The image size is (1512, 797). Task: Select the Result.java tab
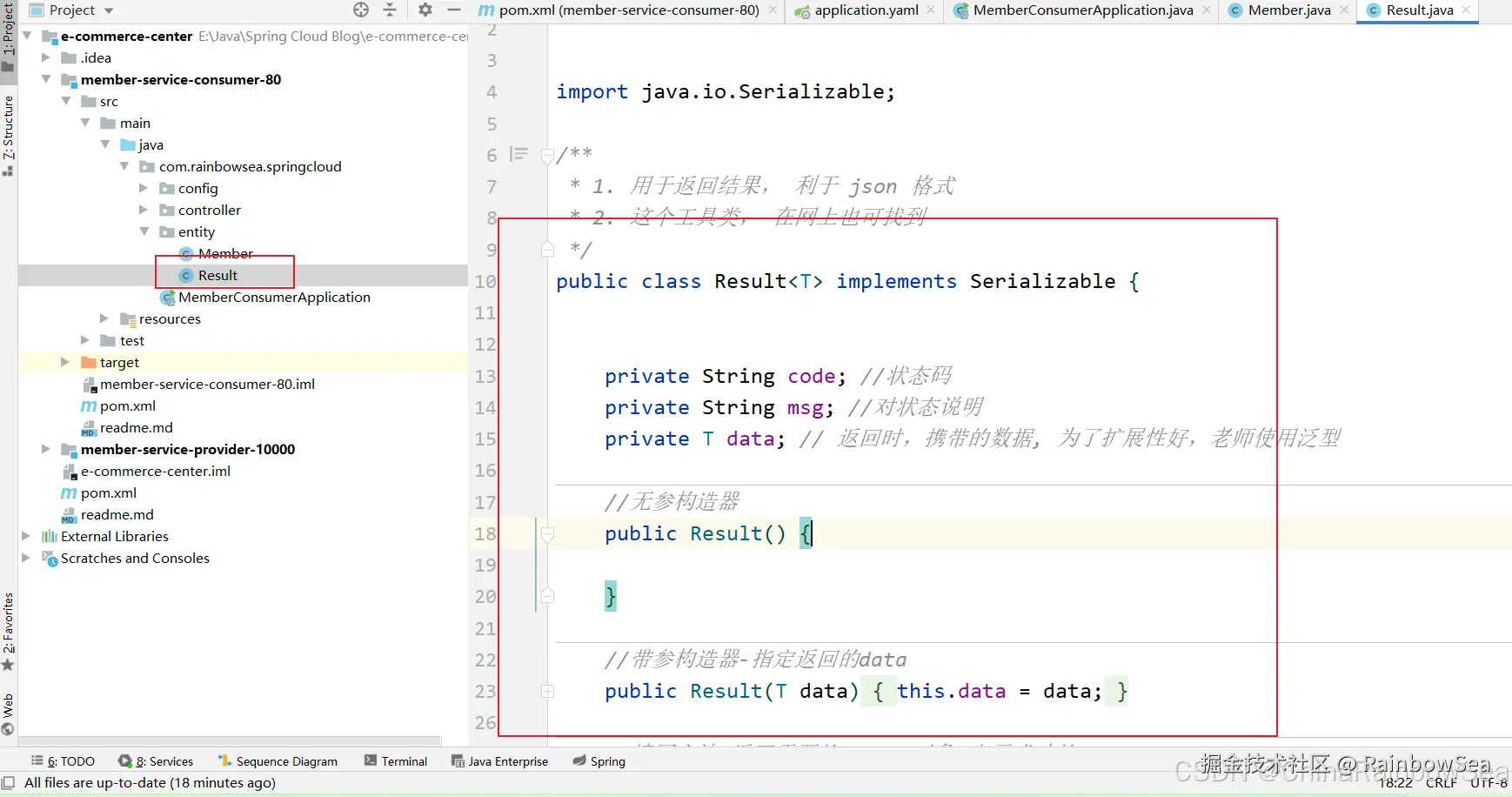[x=1419, y=10]
